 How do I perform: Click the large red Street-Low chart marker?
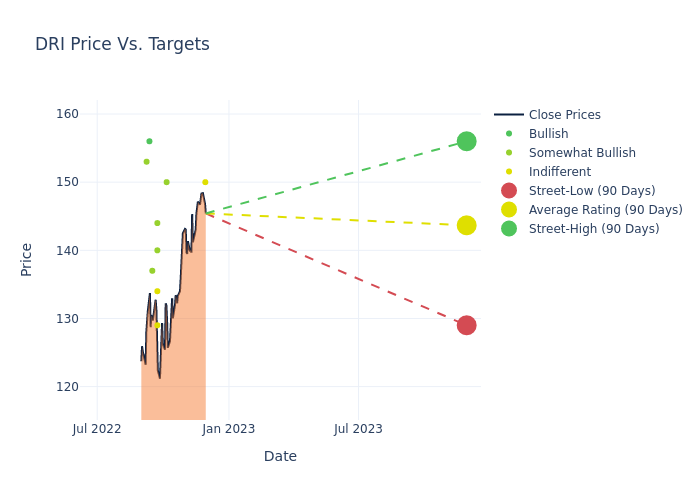click(466, 325)
